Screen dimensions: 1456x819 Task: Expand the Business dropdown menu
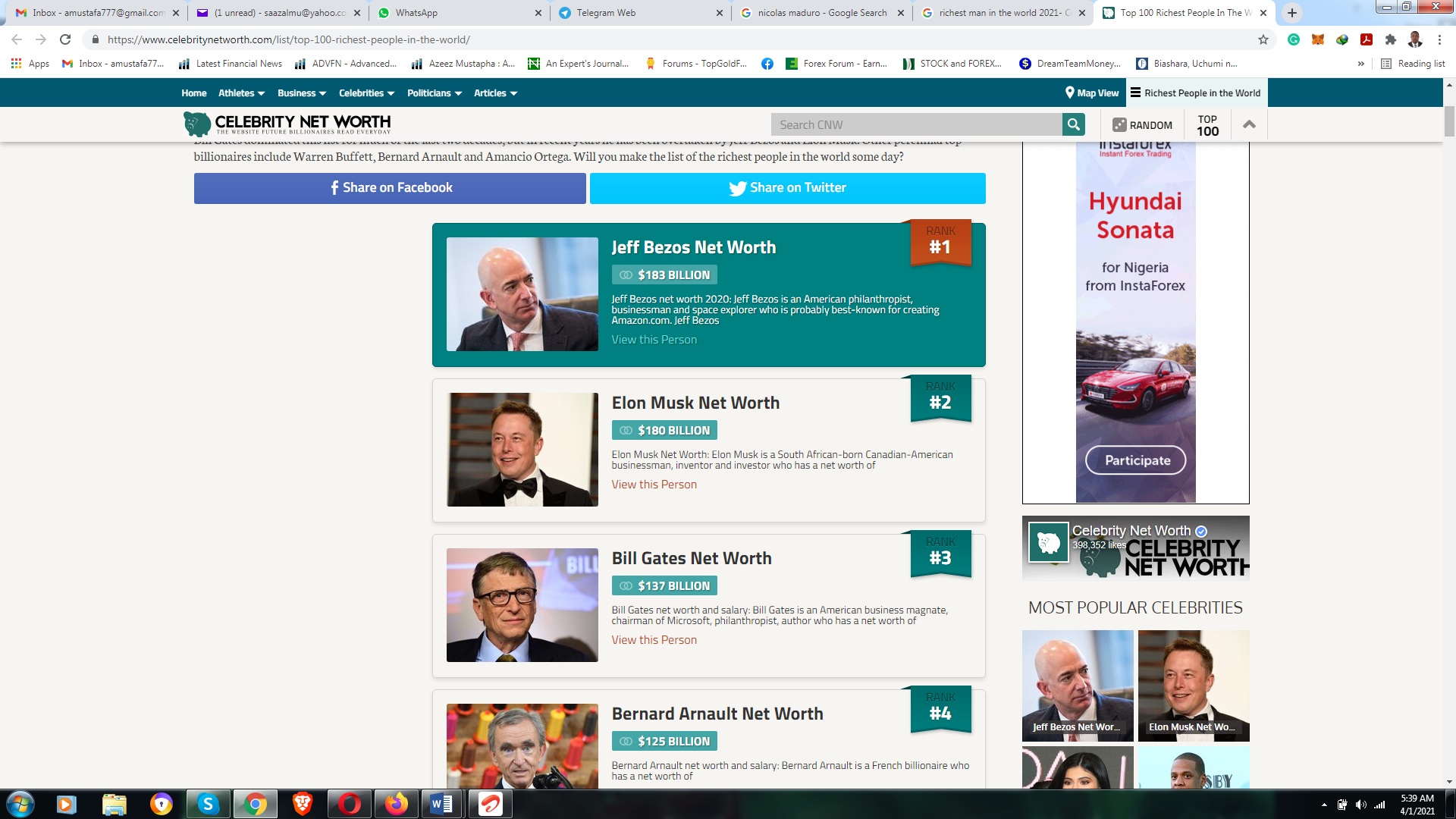point(302,93)
